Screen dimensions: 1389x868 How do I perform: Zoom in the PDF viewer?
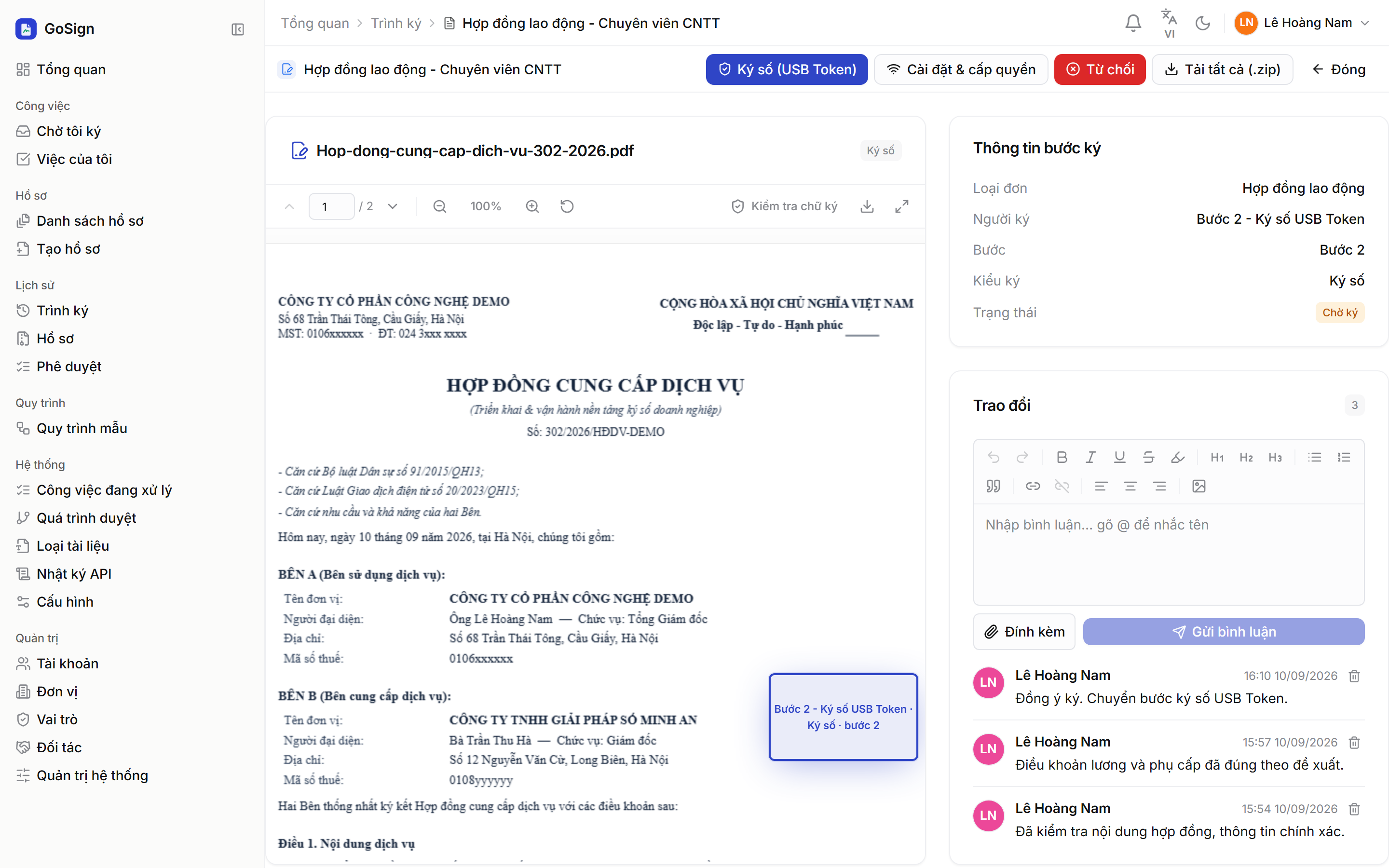tap(532, 206)
